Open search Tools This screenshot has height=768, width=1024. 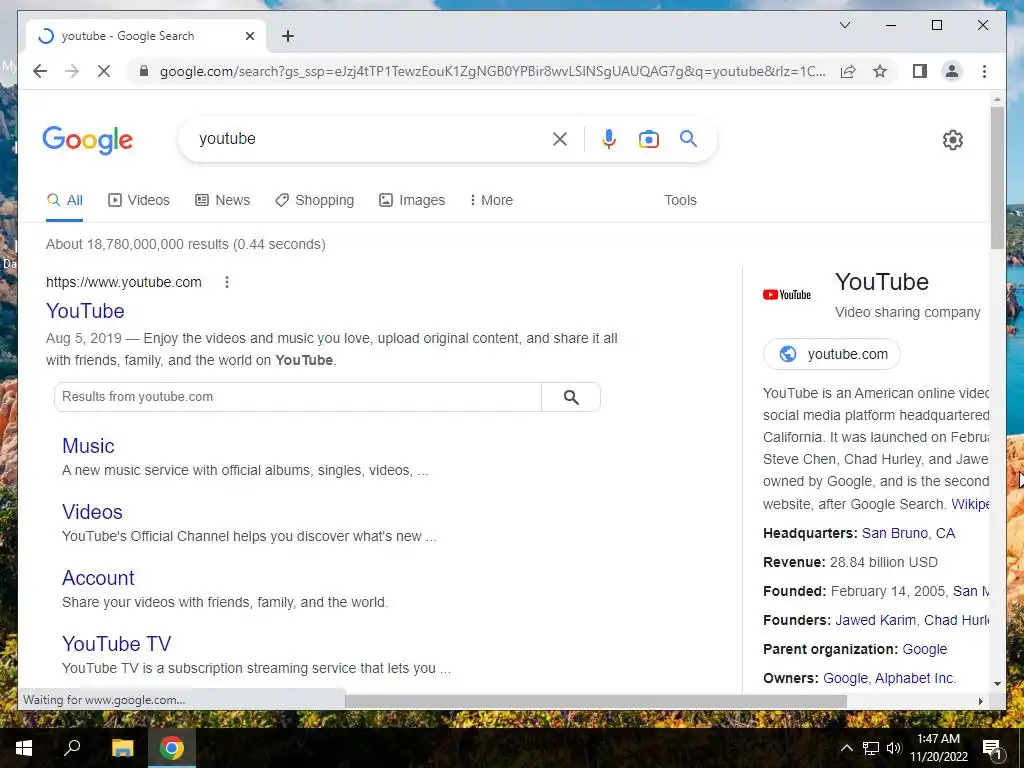pos(680,200)
